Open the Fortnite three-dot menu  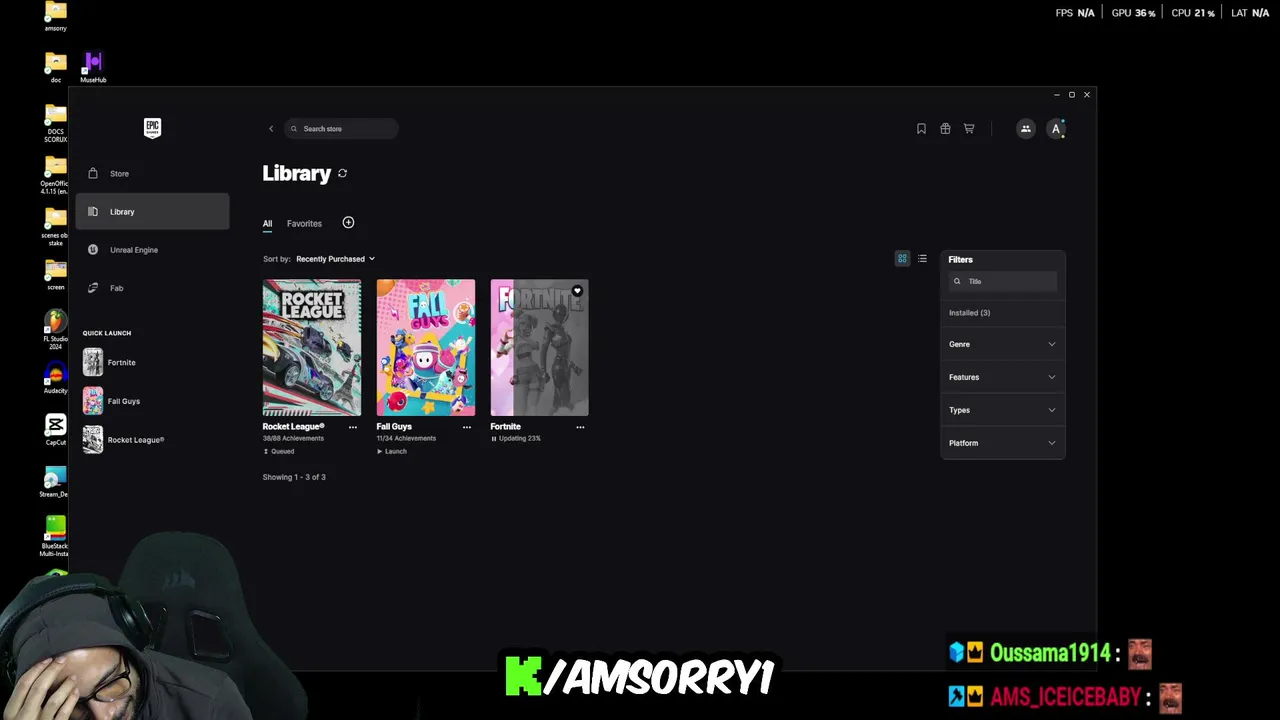pyautogui.click(x=580, y=427)
